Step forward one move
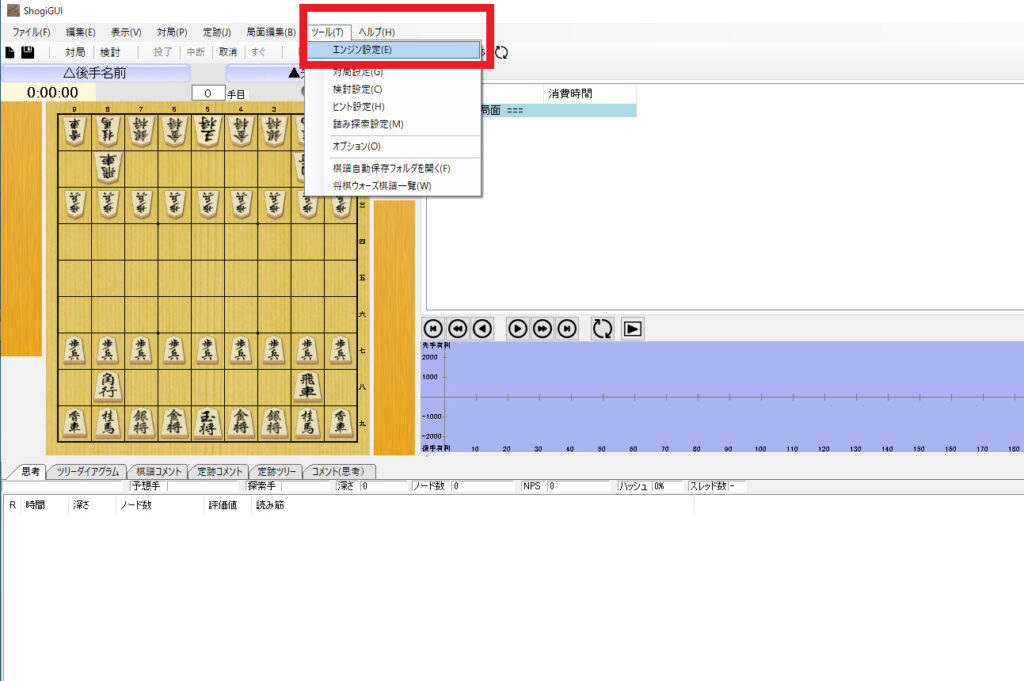1024x681 pixels. (518, 328)
